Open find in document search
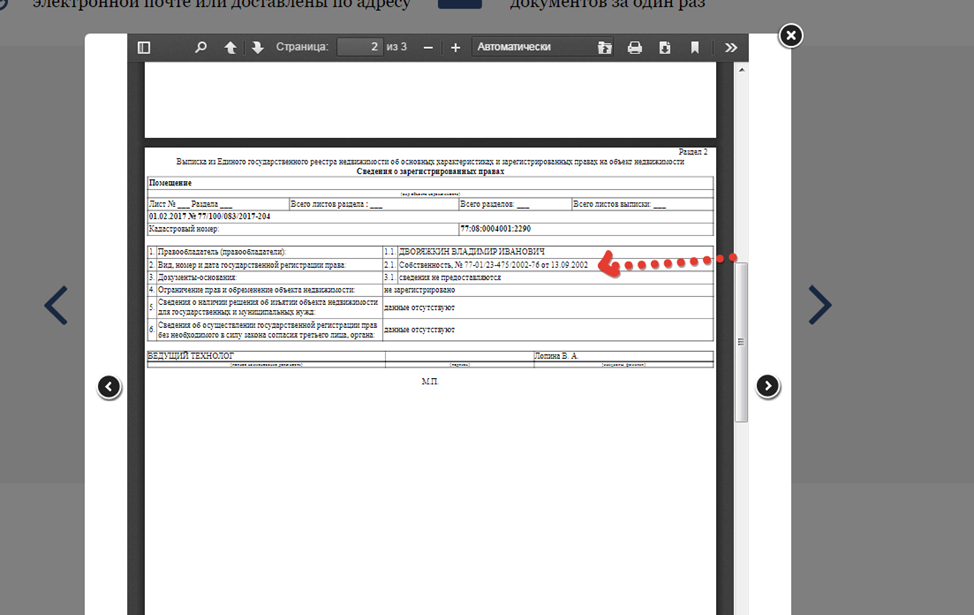The width and height of the screenshot is (974, 615). pyautogui.click(x=201, y=47)
